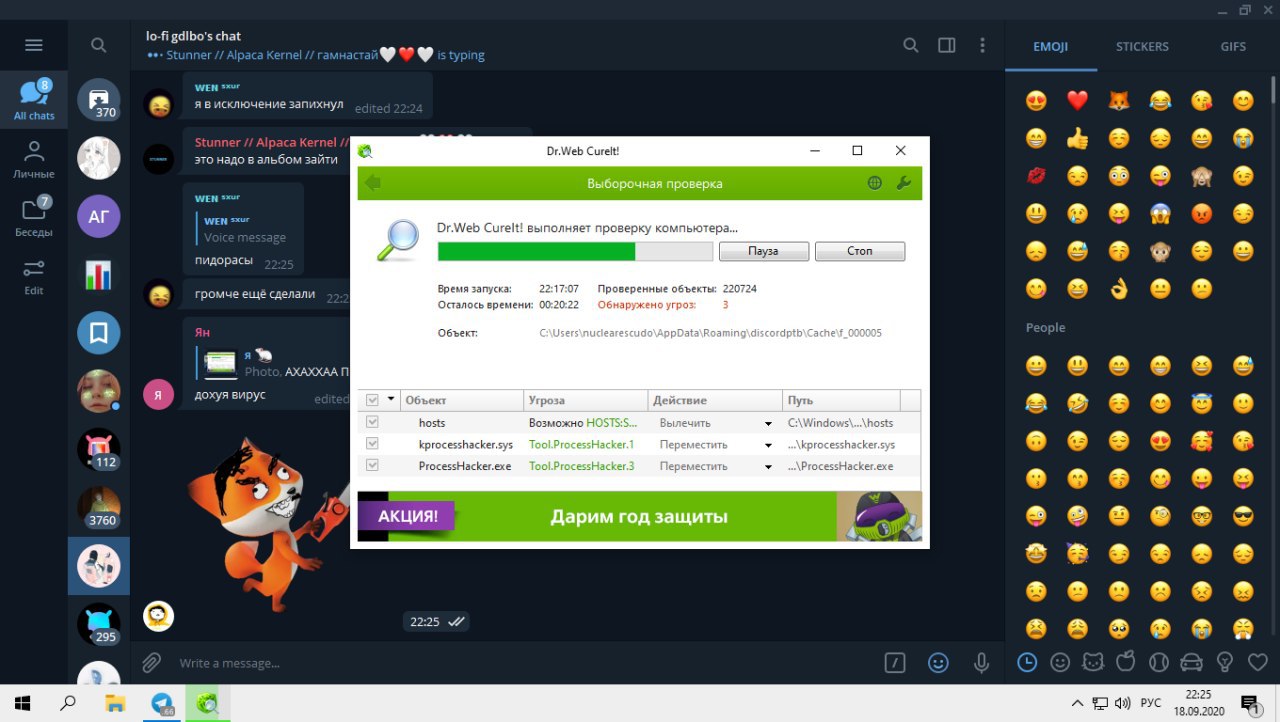
Task: Open the All chats folder
Action: tap(34, 99)
